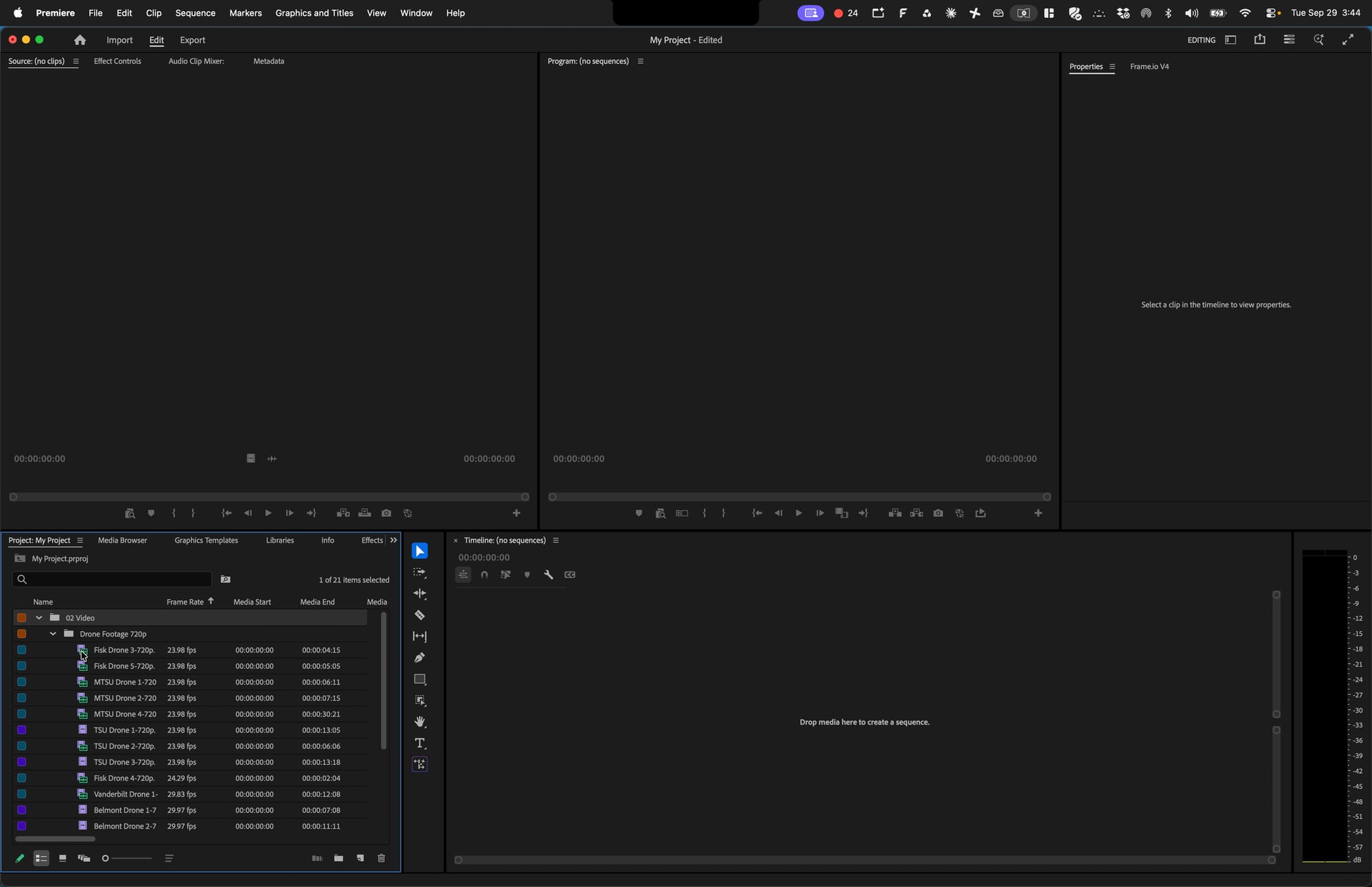Screen dimensions: 1372x887
Task: Switch to Frame.io V4 tab
Action: (1149, 67)
